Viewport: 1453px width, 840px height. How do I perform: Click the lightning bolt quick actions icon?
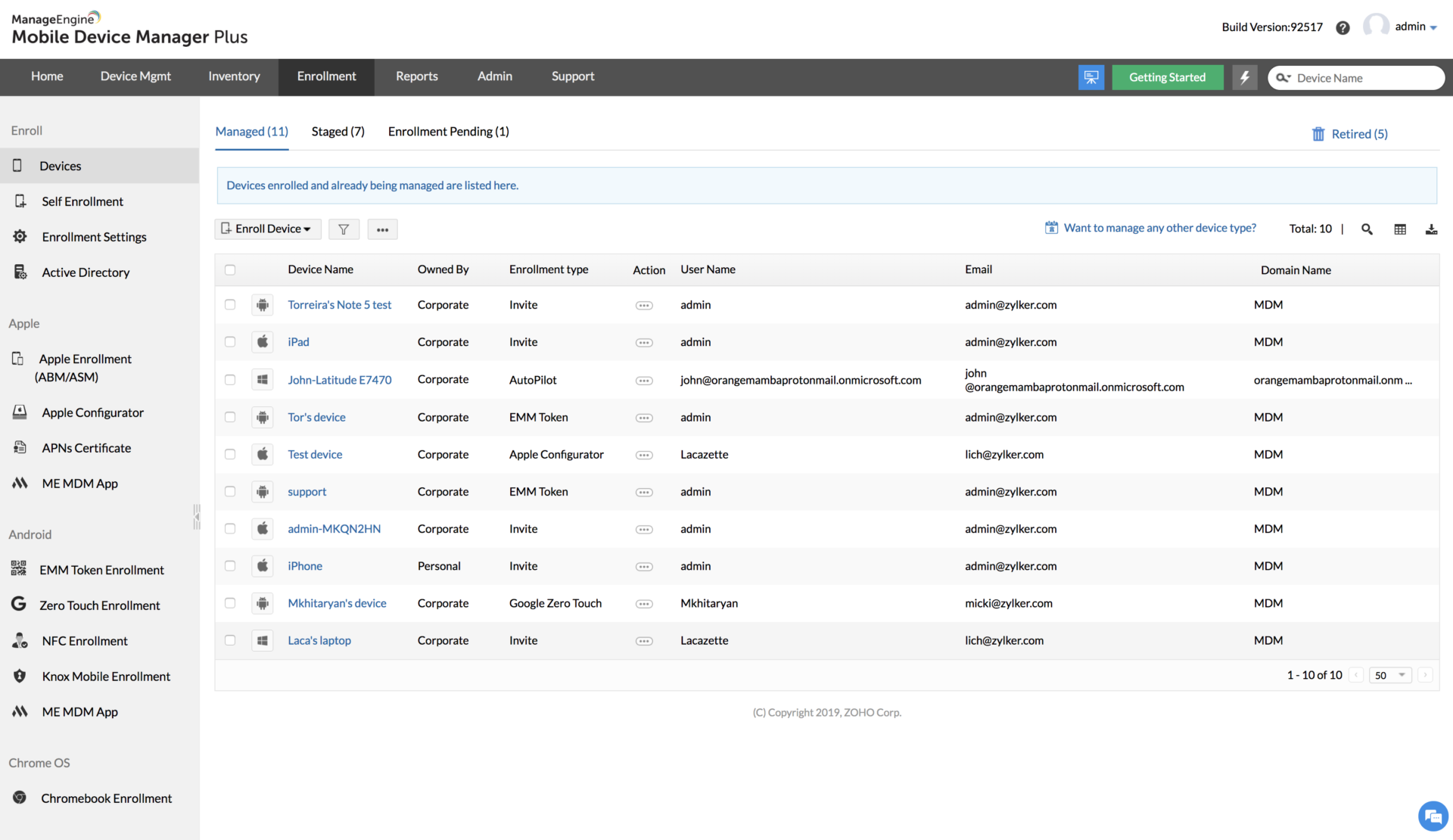click(1244, 77)
